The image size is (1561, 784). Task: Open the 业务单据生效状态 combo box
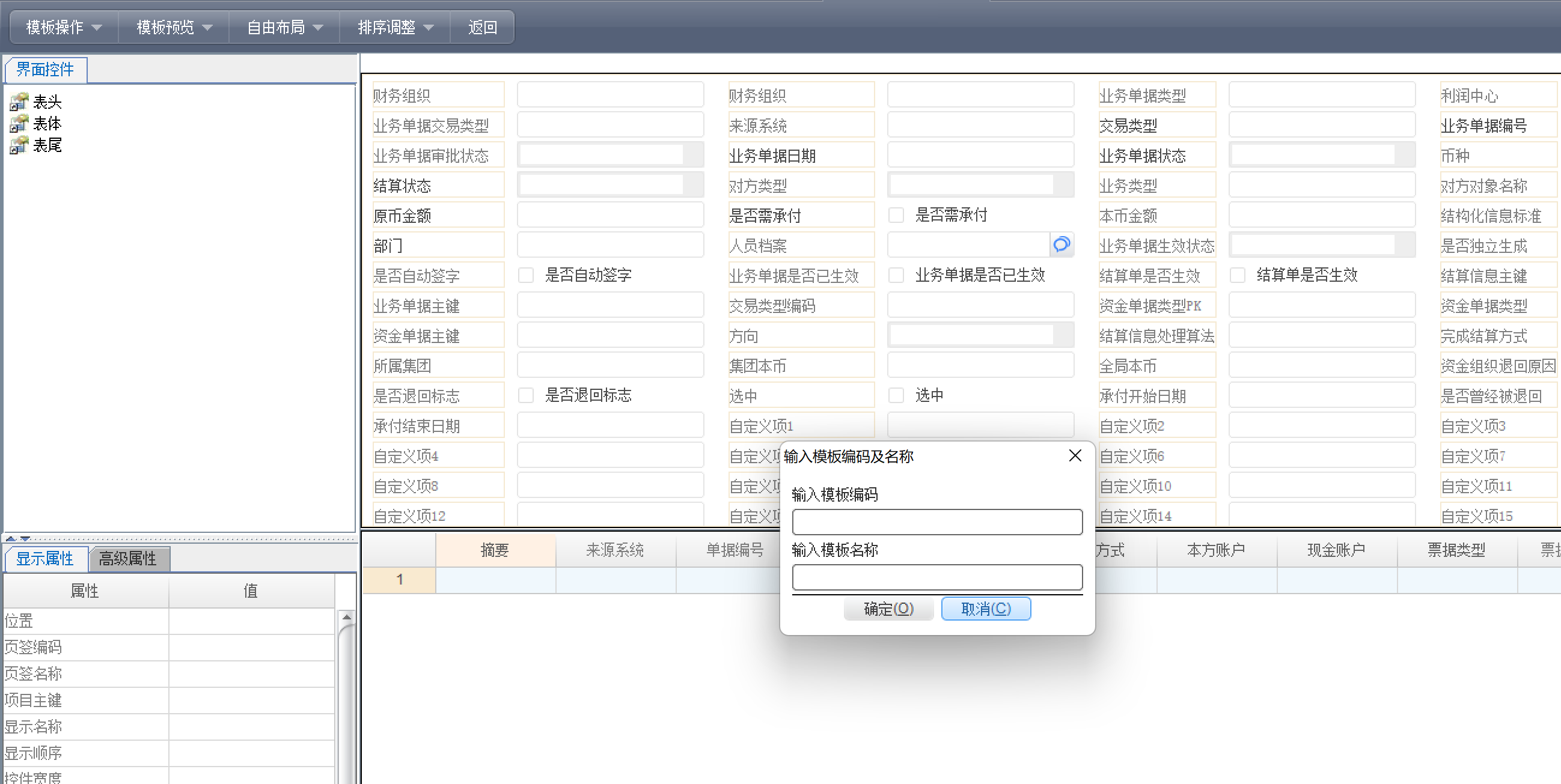tap(1322, 245)
